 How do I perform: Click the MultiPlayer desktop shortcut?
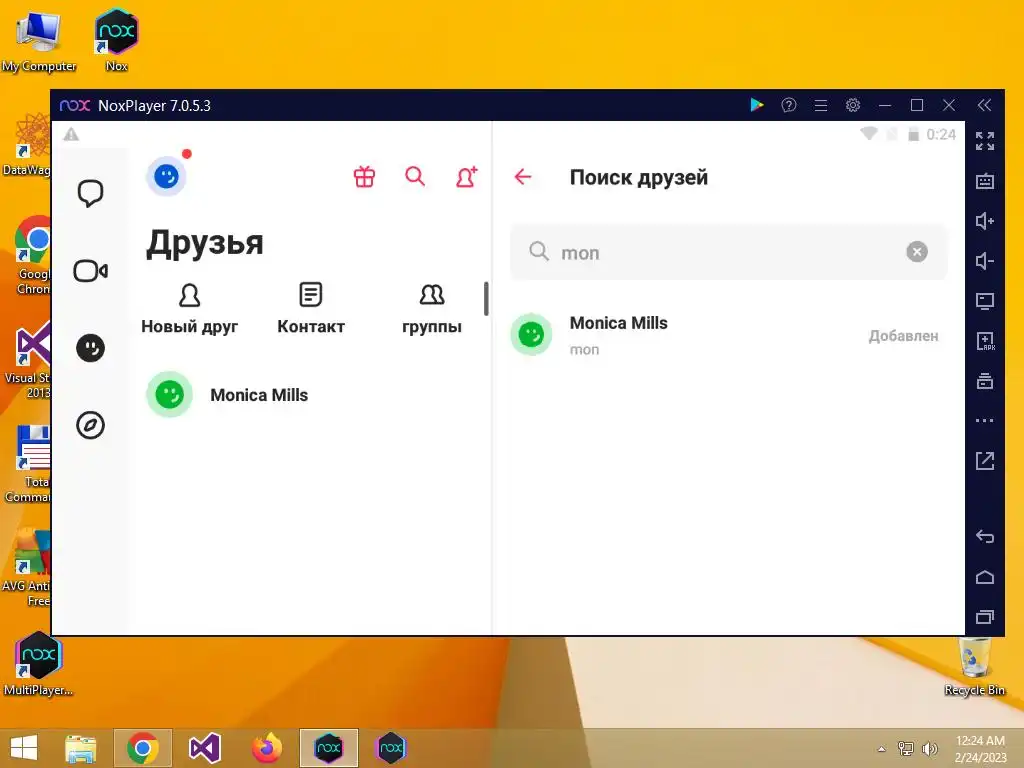point(38,664)
